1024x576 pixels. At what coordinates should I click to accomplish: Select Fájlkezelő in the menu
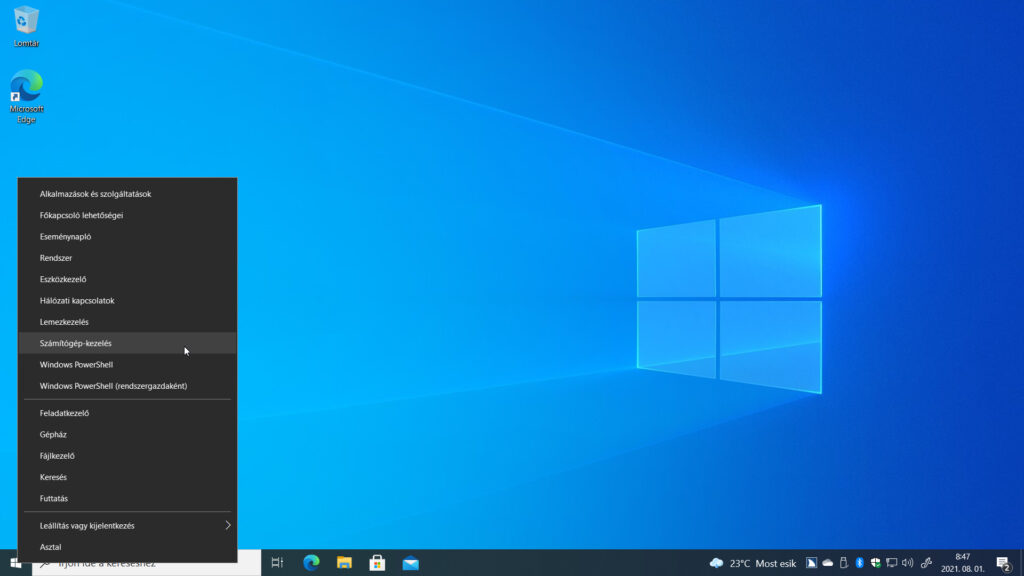pyautogui.click(x=127, y=456)
